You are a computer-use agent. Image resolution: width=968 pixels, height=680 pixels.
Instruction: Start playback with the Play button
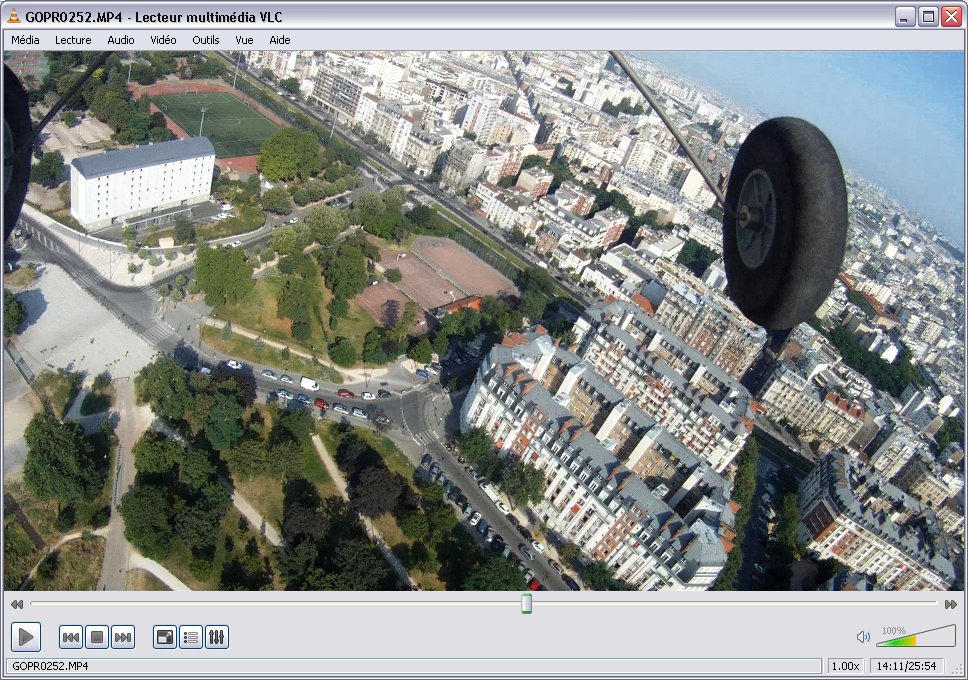(x=26, y=637)
